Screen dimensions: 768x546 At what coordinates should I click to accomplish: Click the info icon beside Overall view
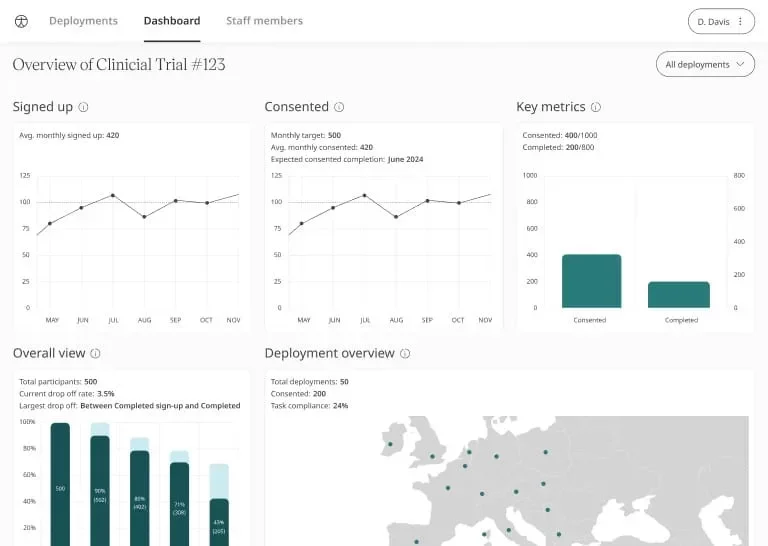pos(95,353)
